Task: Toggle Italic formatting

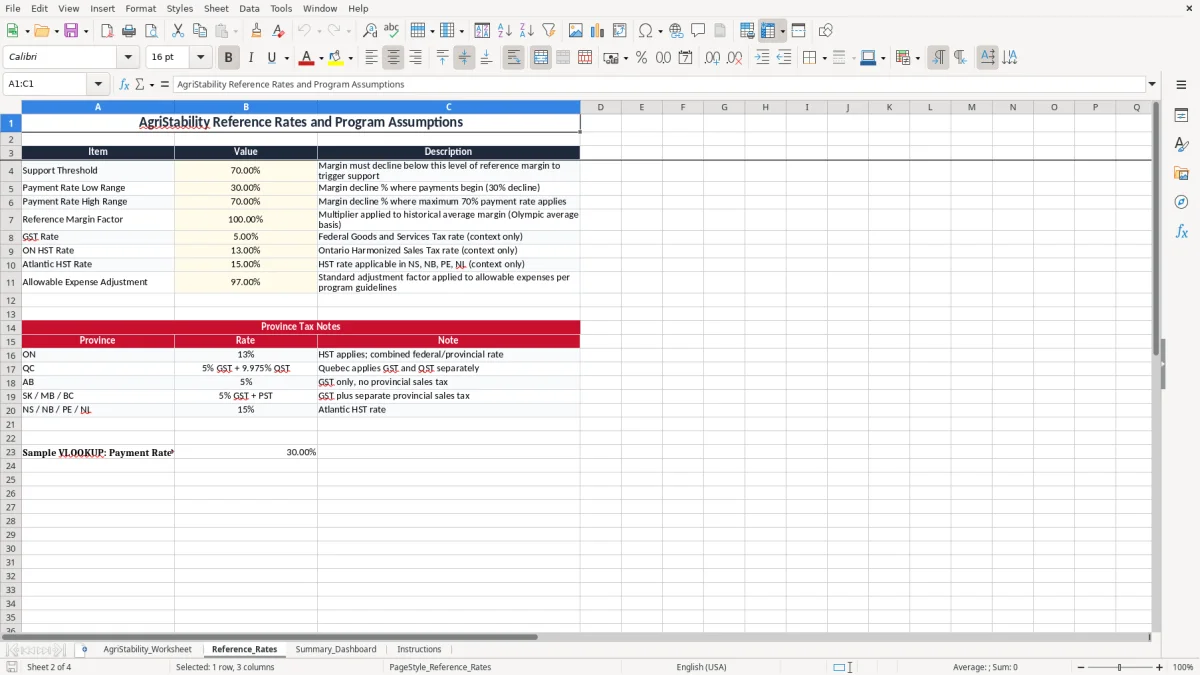Action: click(250, 58)
